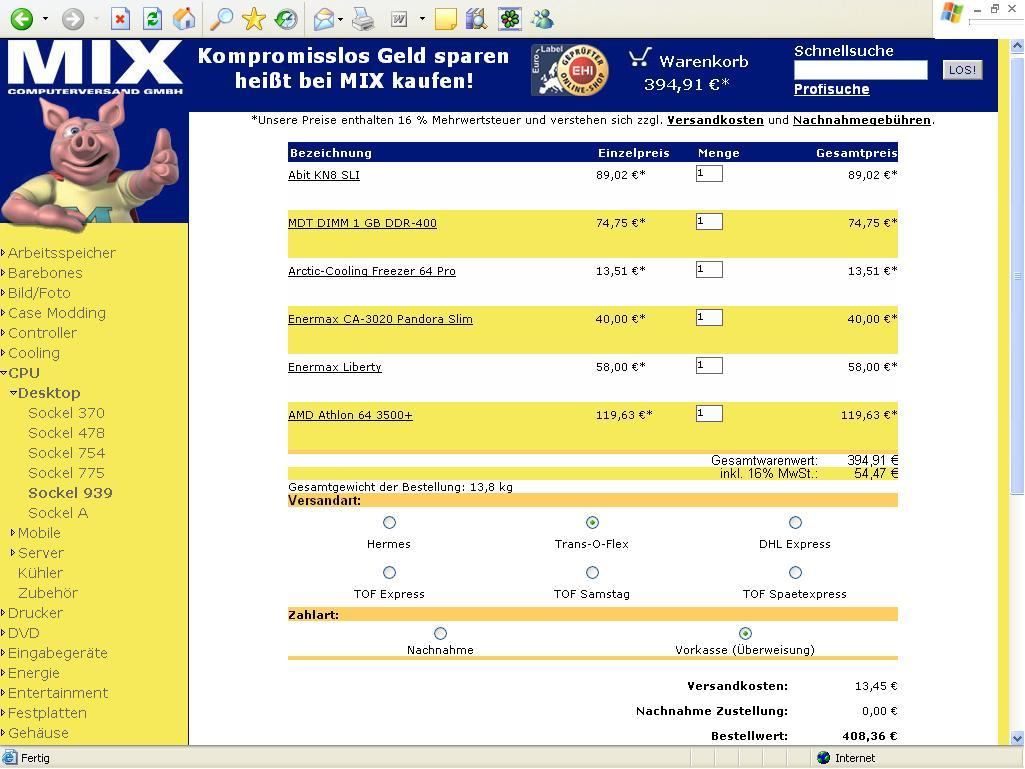Click the grey Forward arrow button
The height and width of the screenshot is (769, 1025).
tap(73, 18)
